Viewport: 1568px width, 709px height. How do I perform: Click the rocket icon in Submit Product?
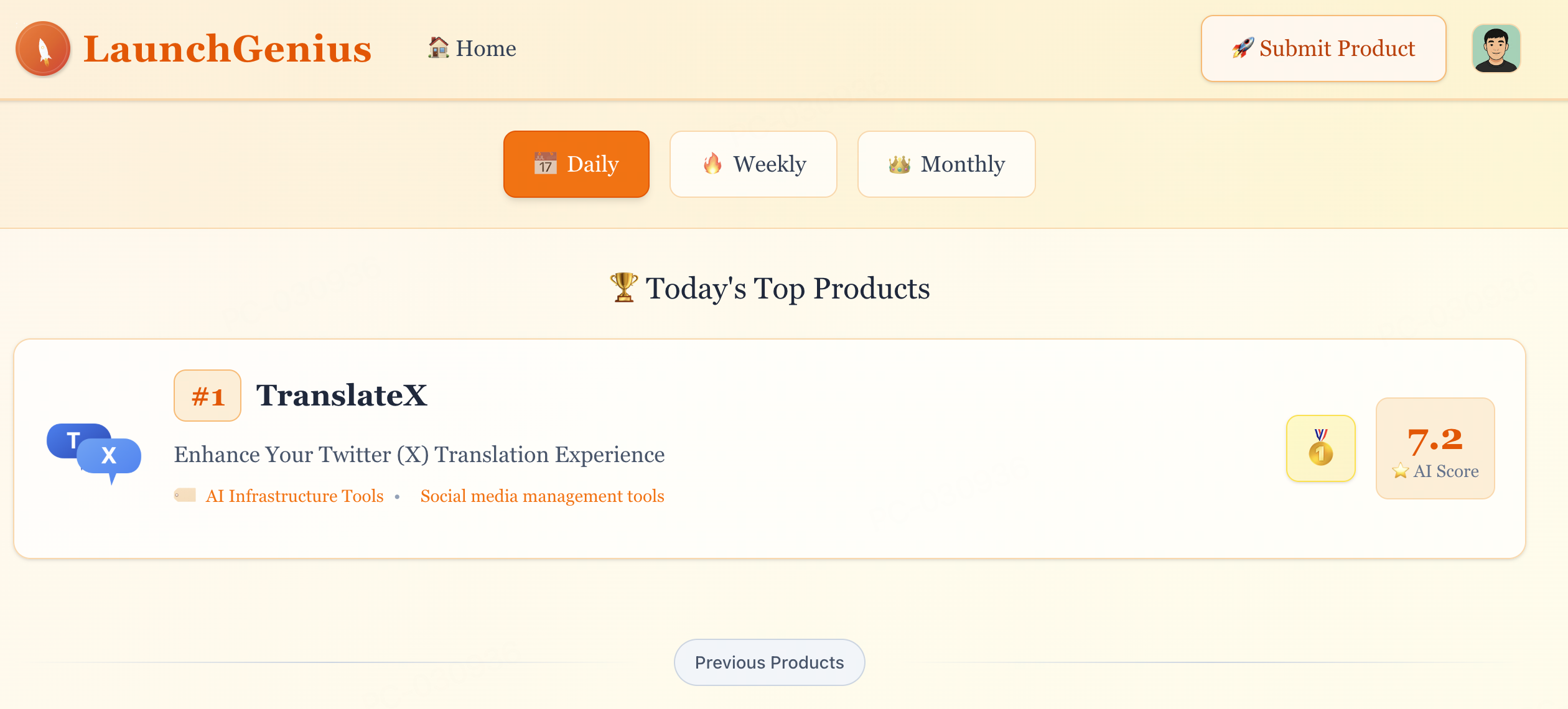coord(1243,48)
